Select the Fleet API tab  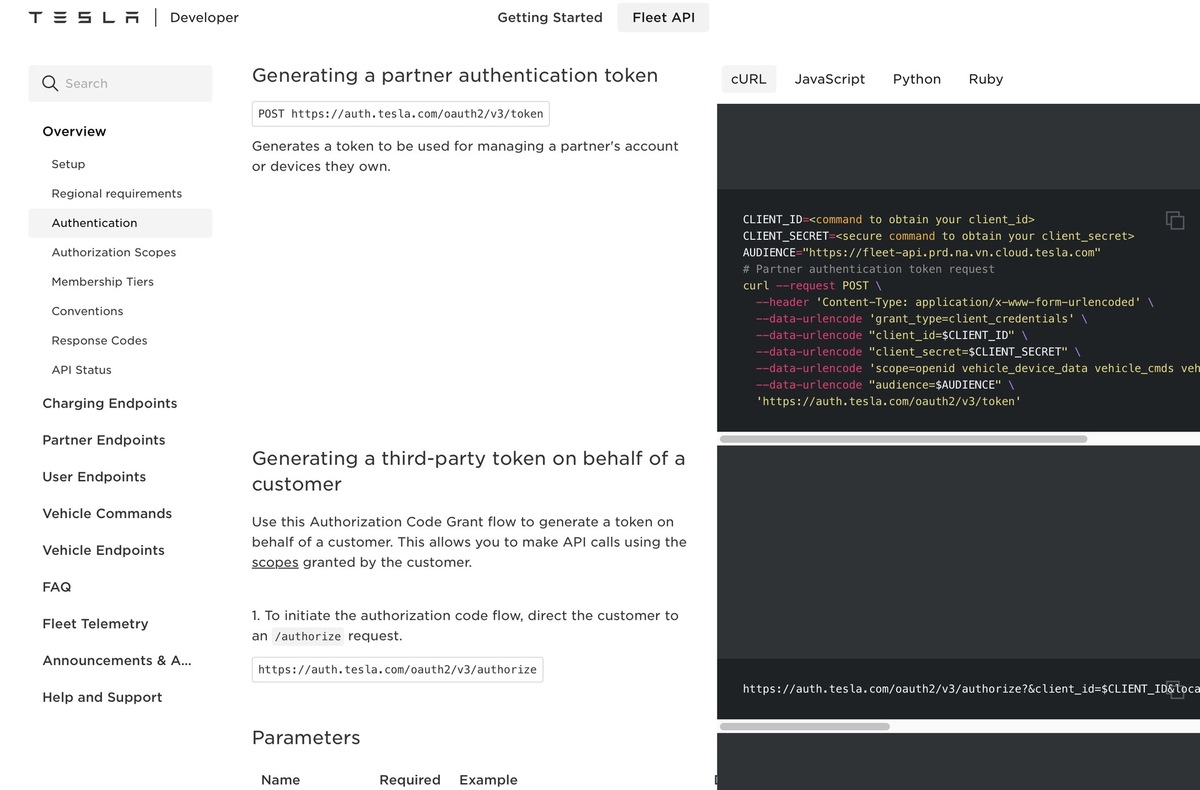click(662, 17)
